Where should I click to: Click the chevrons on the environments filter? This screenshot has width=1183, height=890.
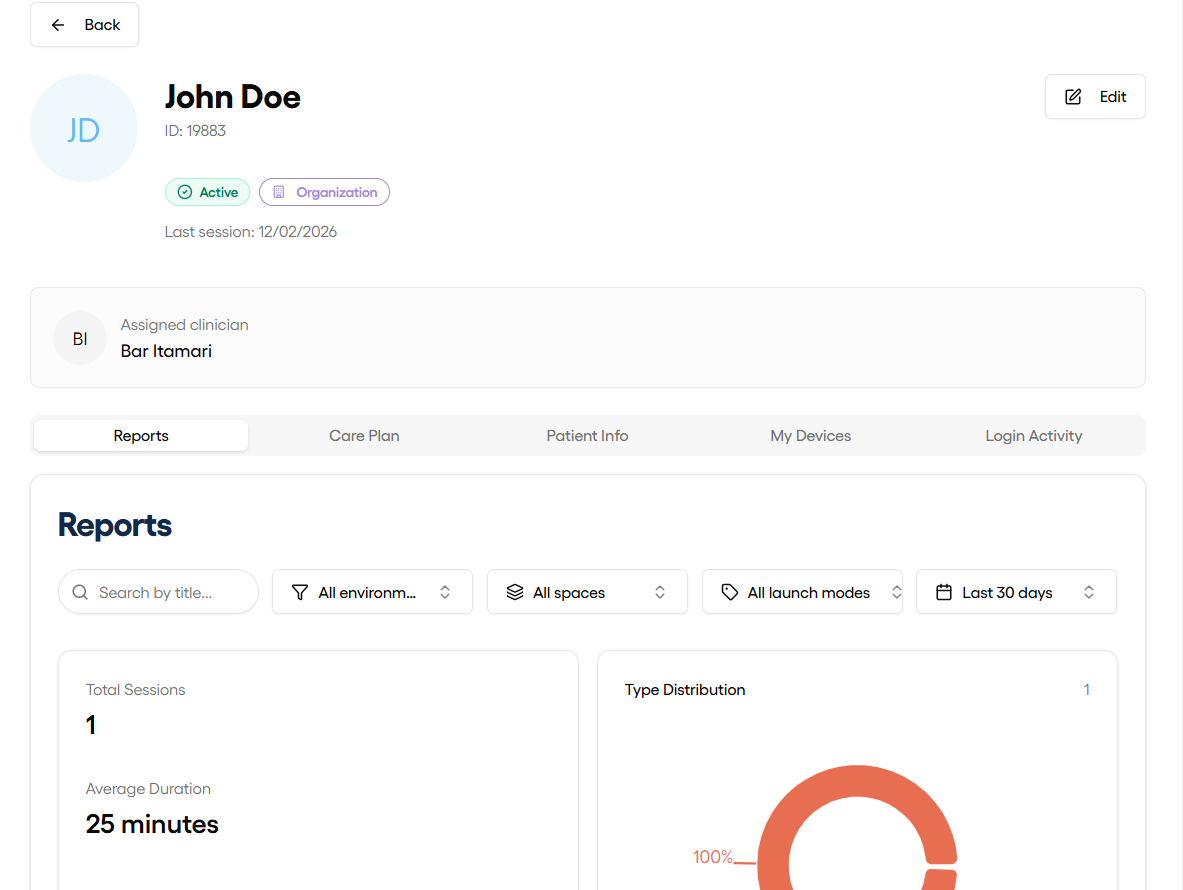click(445, 592)
